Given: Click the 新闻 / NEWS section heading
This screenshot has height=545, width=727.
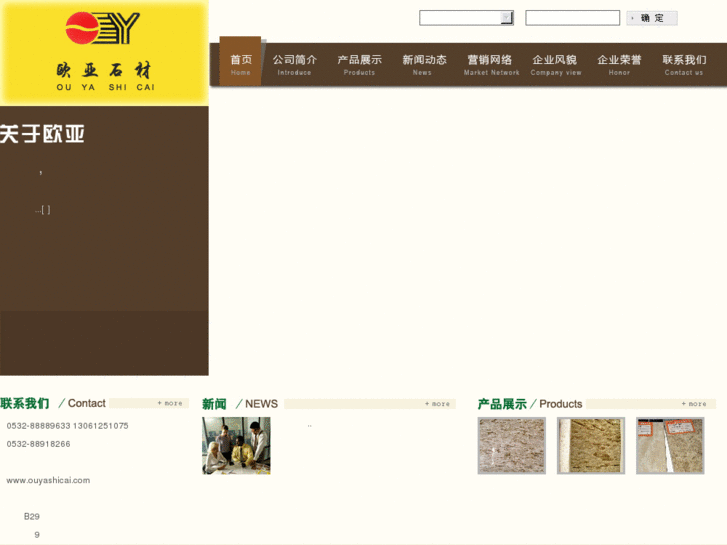Looking at the screenshot, I should 240,404.
